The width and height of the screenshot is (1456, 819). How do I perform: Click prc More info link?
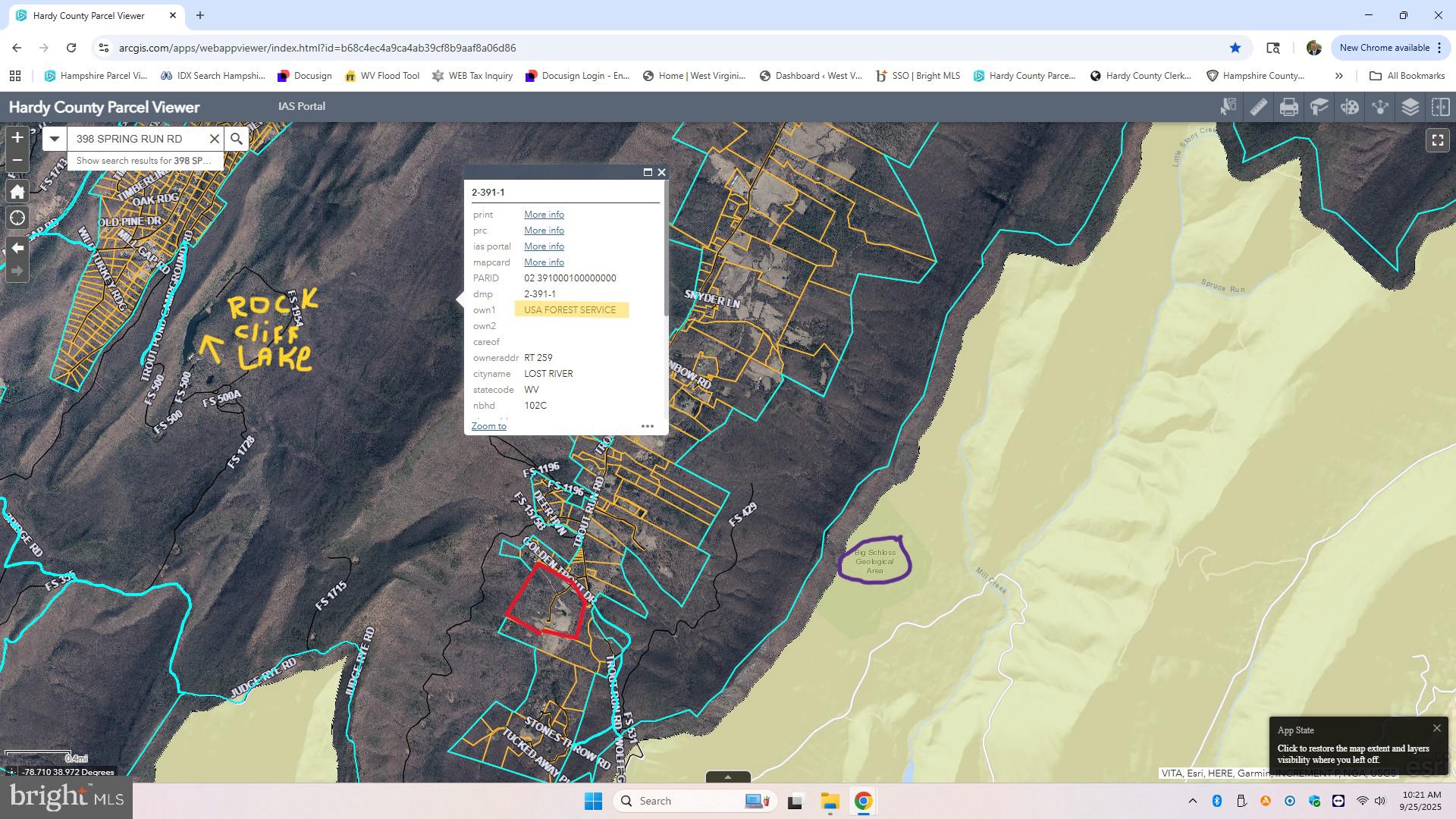(x=544, y=231)
